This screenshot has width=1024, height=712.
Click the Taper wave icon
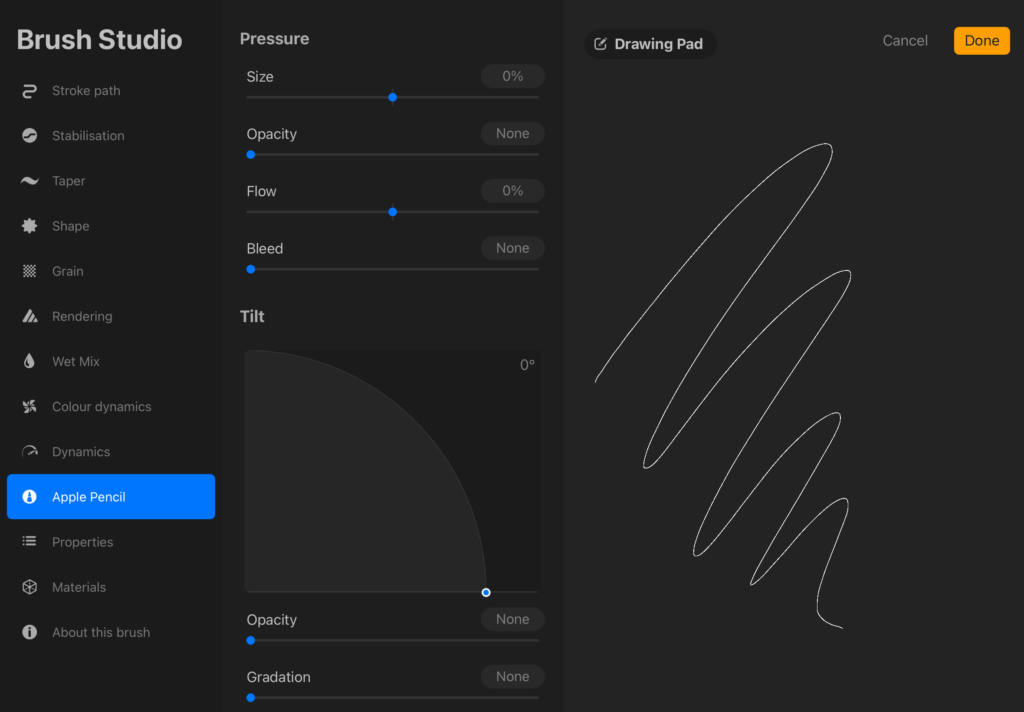pos(29,181)
